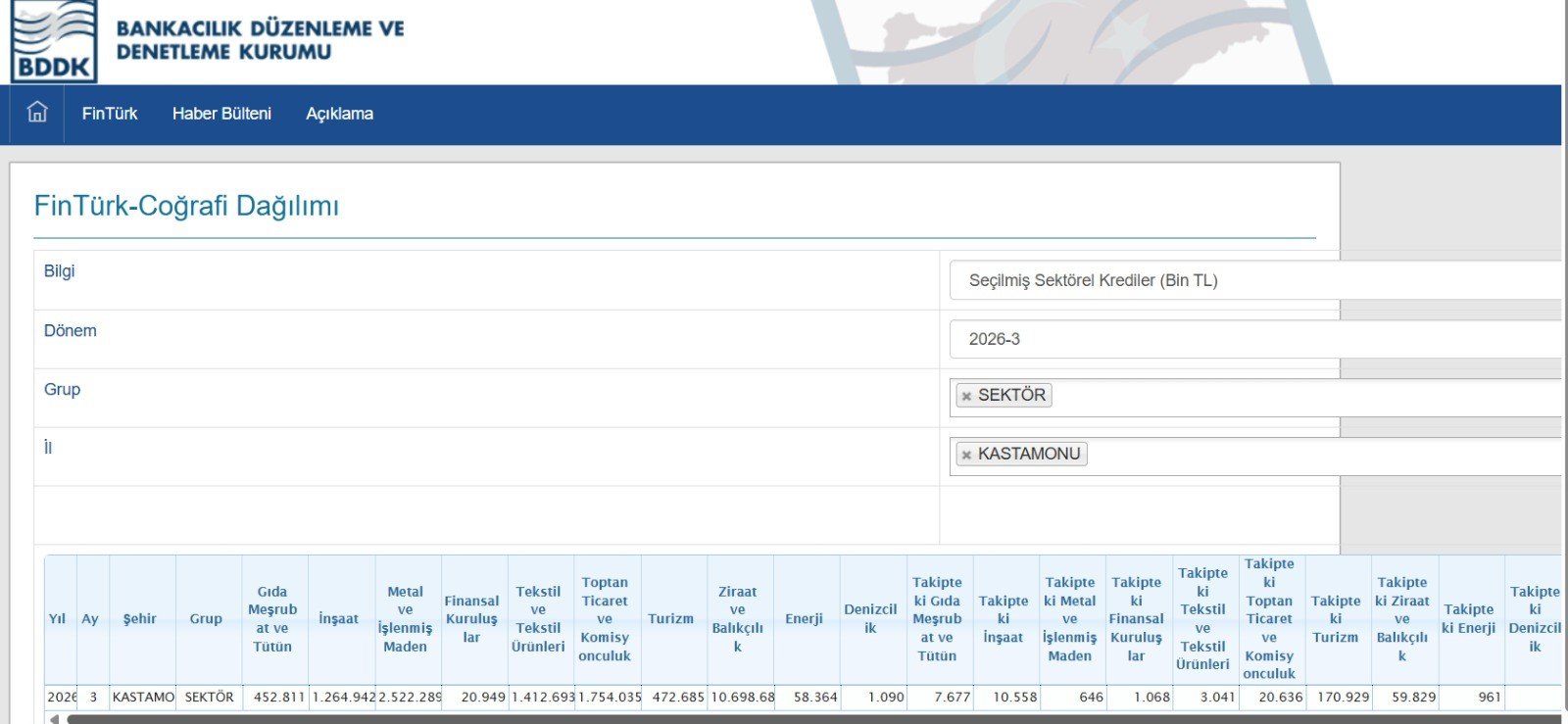Click the Takipteki Ziraat ve Balıkçılık header
The height and width of the screenshot is (724, 1568).
[x=1406, y=619]
